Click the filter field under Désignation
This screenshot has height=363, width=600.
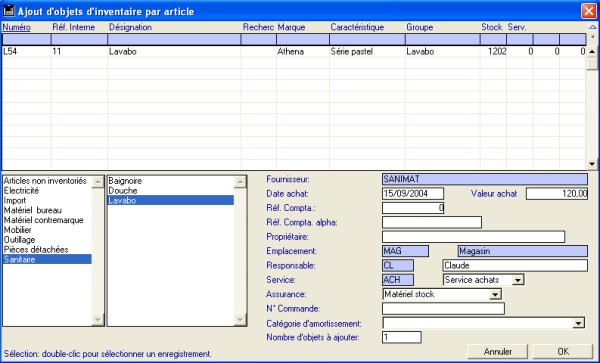coord(174,39)
